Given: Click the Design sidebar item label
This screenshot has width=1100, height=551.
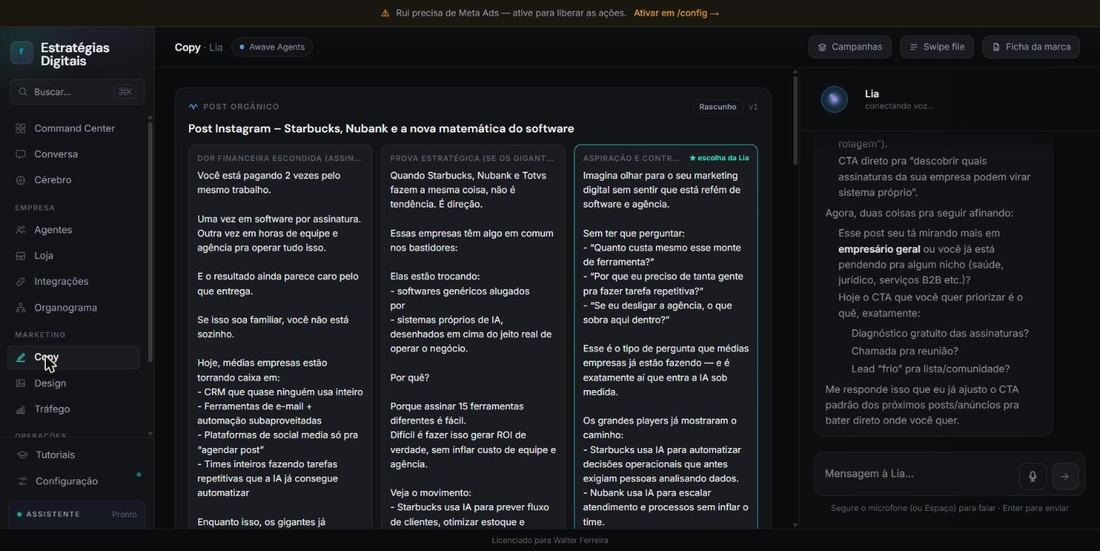Looking at the screenshot, I should (50, 383).
